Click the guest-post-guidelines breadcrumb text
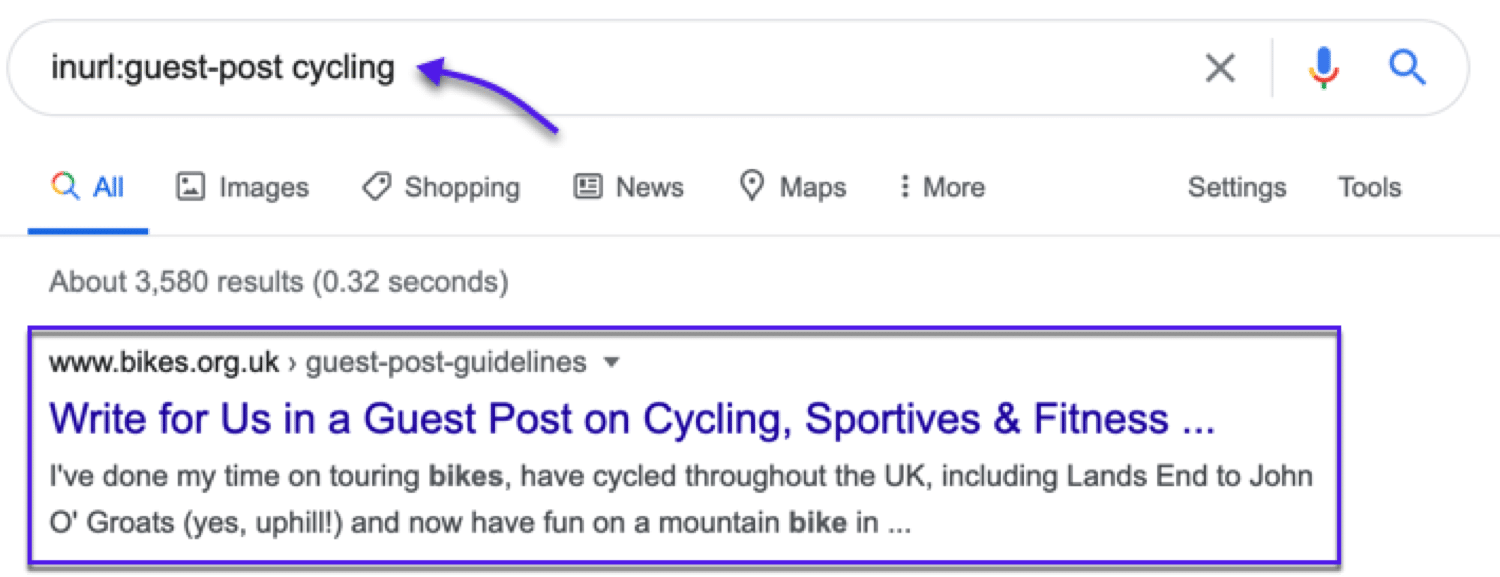1500x577 pixels. point(446,362)
